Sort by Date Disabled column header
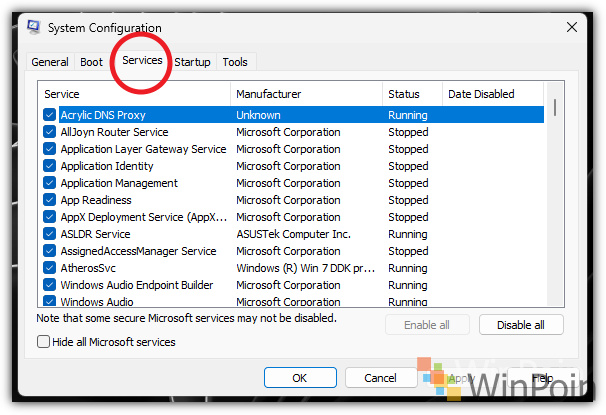 (493, 94)
